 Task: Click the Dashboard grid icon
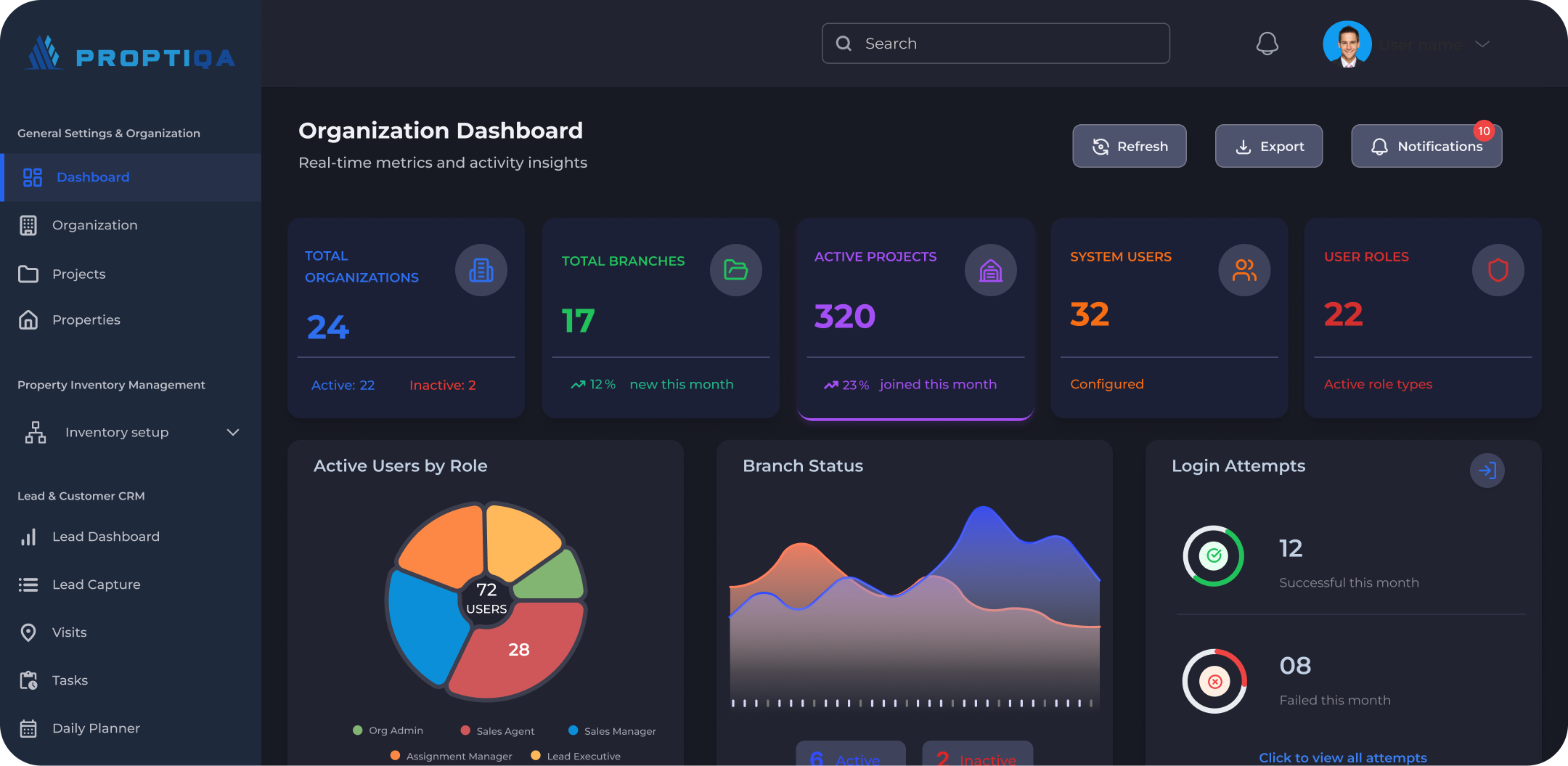(x=33, y=177)
